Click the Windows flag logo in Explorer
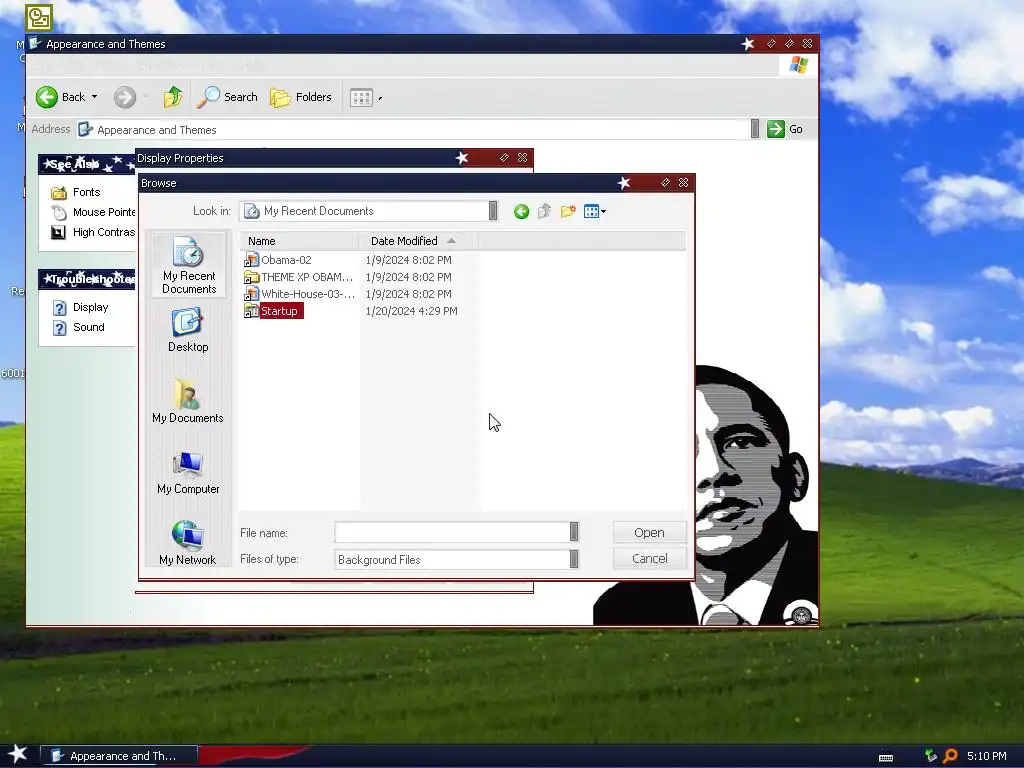 [798, 65]
